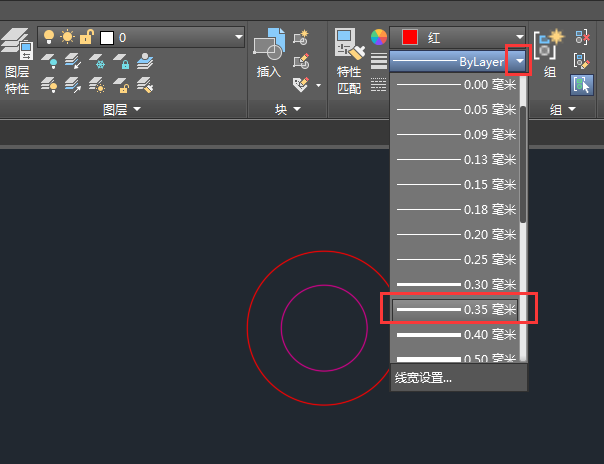604x464 pixels.
Task: Click the Layer Off tool icon
Action: click(49, 62)
